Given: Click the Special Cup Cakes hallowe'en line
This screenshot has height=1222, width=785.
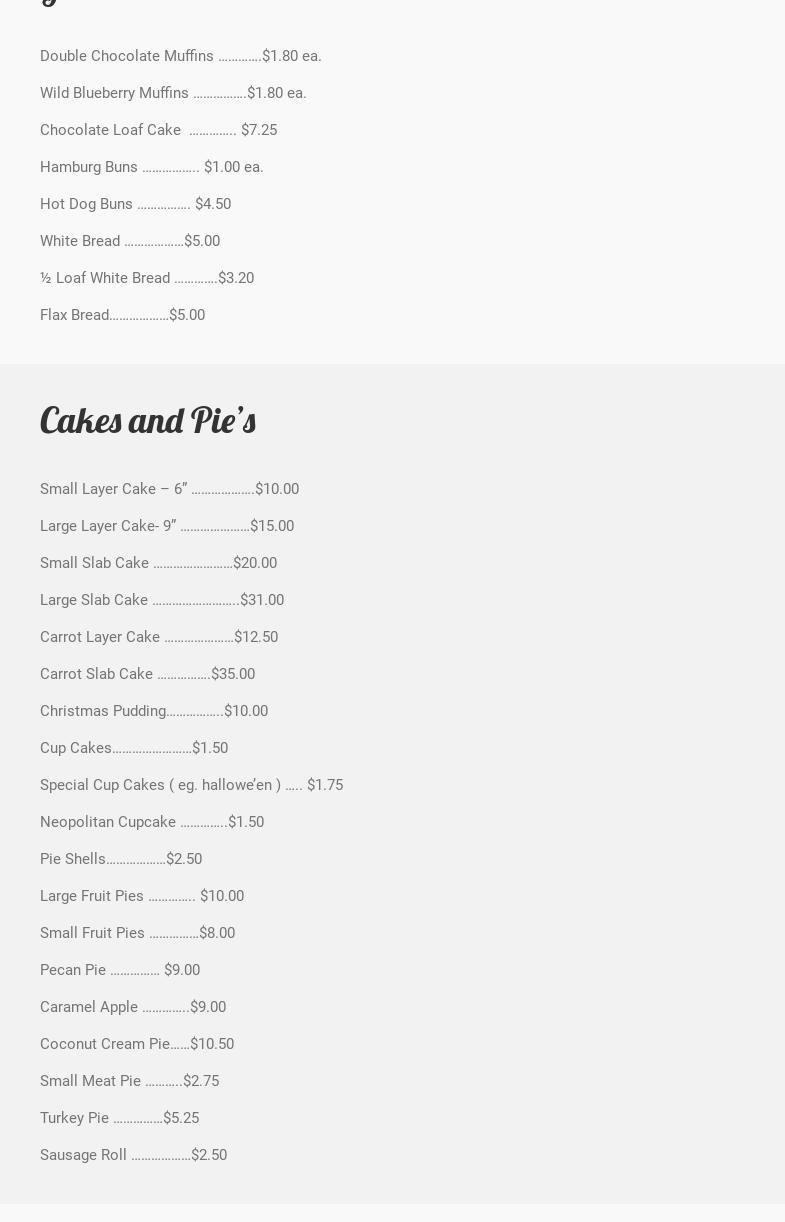Looking at the screenshot, I should pyautogui.click(x=191, y=785).
